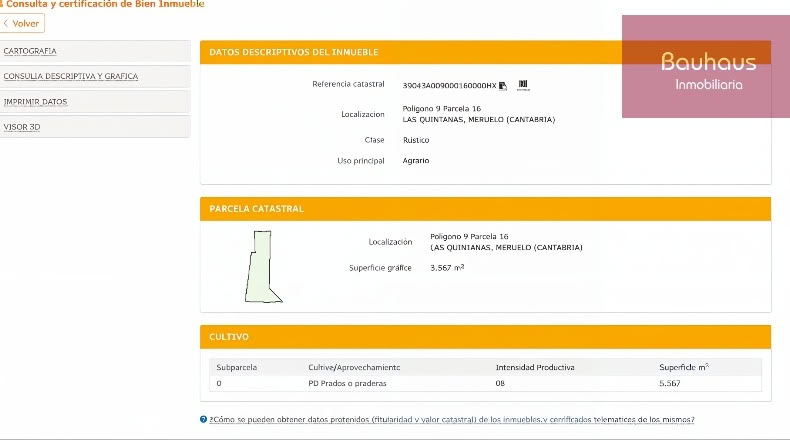Click the Intensidad Productiva column header
This screenshot has height=440, width=790.
(535, 367)
